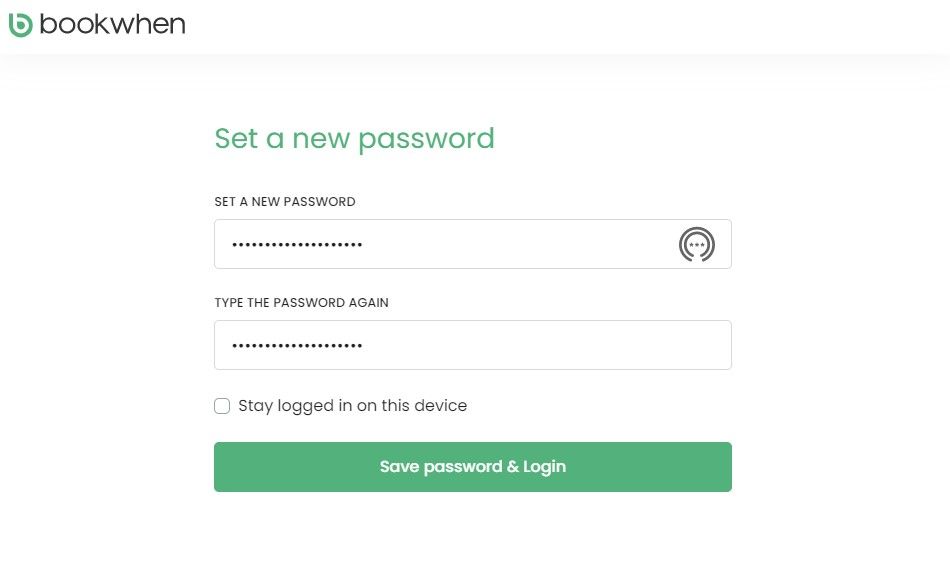Focus the "Set a new password" input field
The height and width of the screenshot is (588, 950).
(x=473, y=244)
